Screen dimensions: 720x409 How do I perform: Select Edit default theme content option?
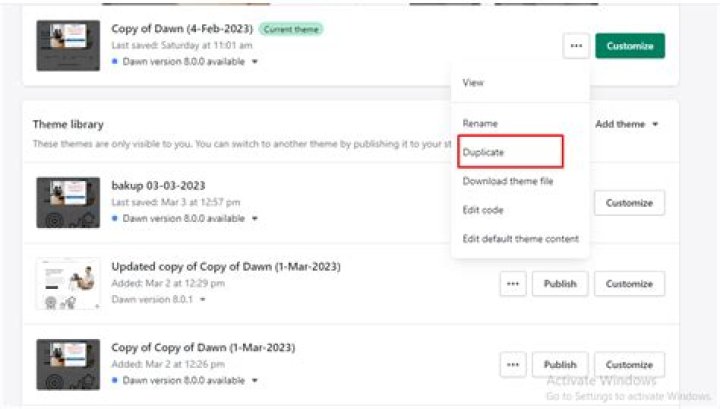tap(520, 239)
